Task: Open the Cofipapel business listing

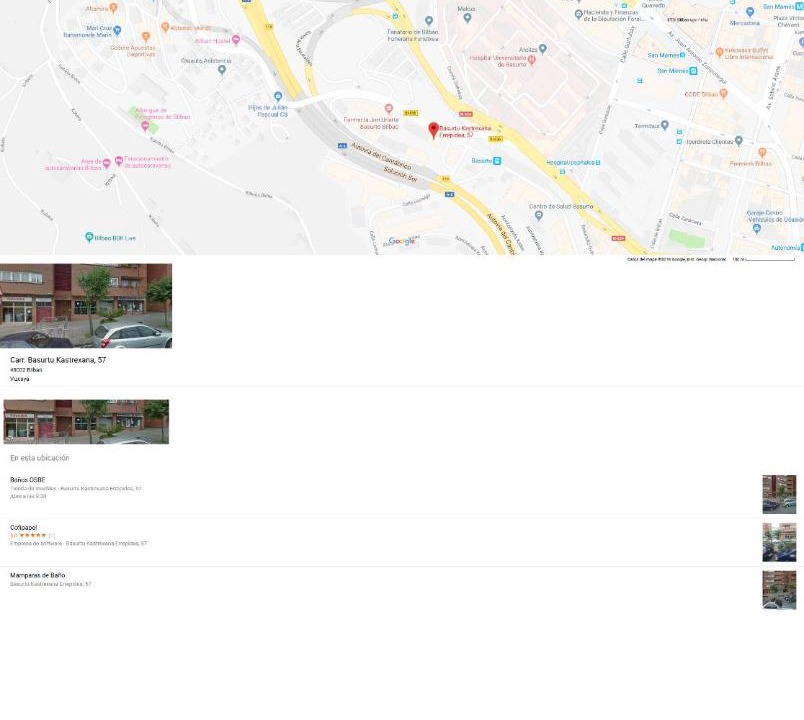Action: tap(402, 542)
